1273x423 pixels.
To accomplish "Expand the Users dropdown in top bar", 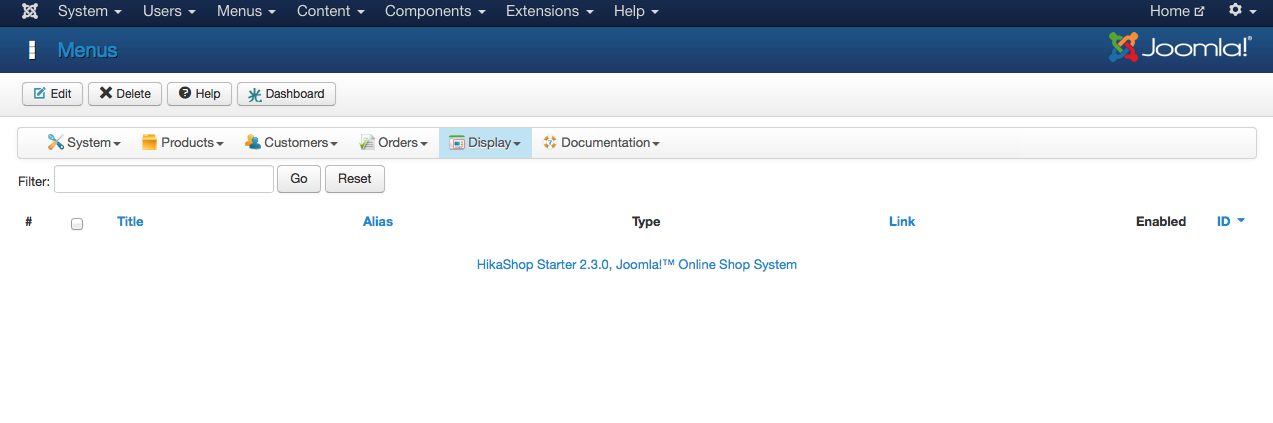I will click(169, 12).
